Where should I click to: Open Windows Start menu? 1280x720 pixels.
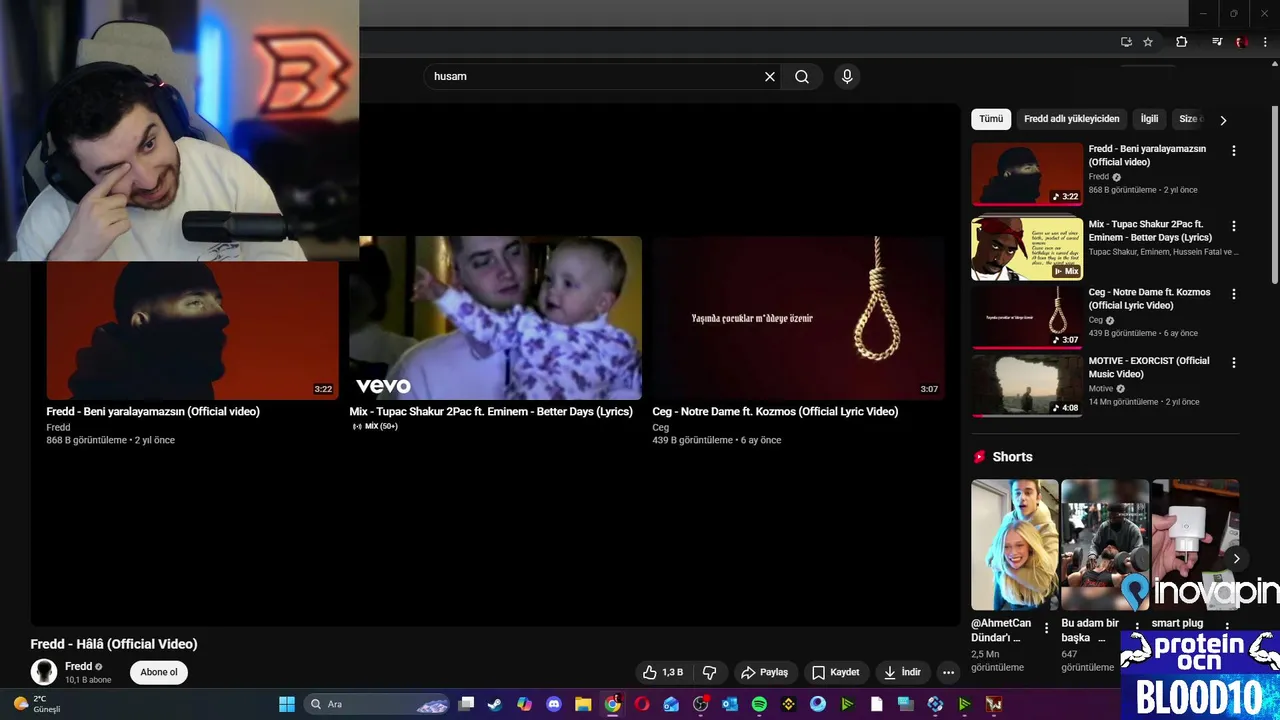287,704
